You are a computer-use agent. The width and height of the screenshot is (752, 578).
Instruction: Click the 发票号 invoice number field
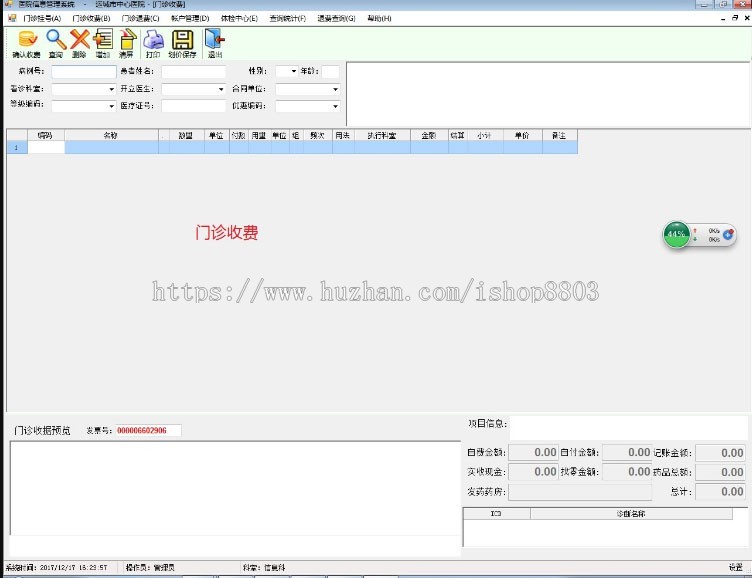point(149,430)
